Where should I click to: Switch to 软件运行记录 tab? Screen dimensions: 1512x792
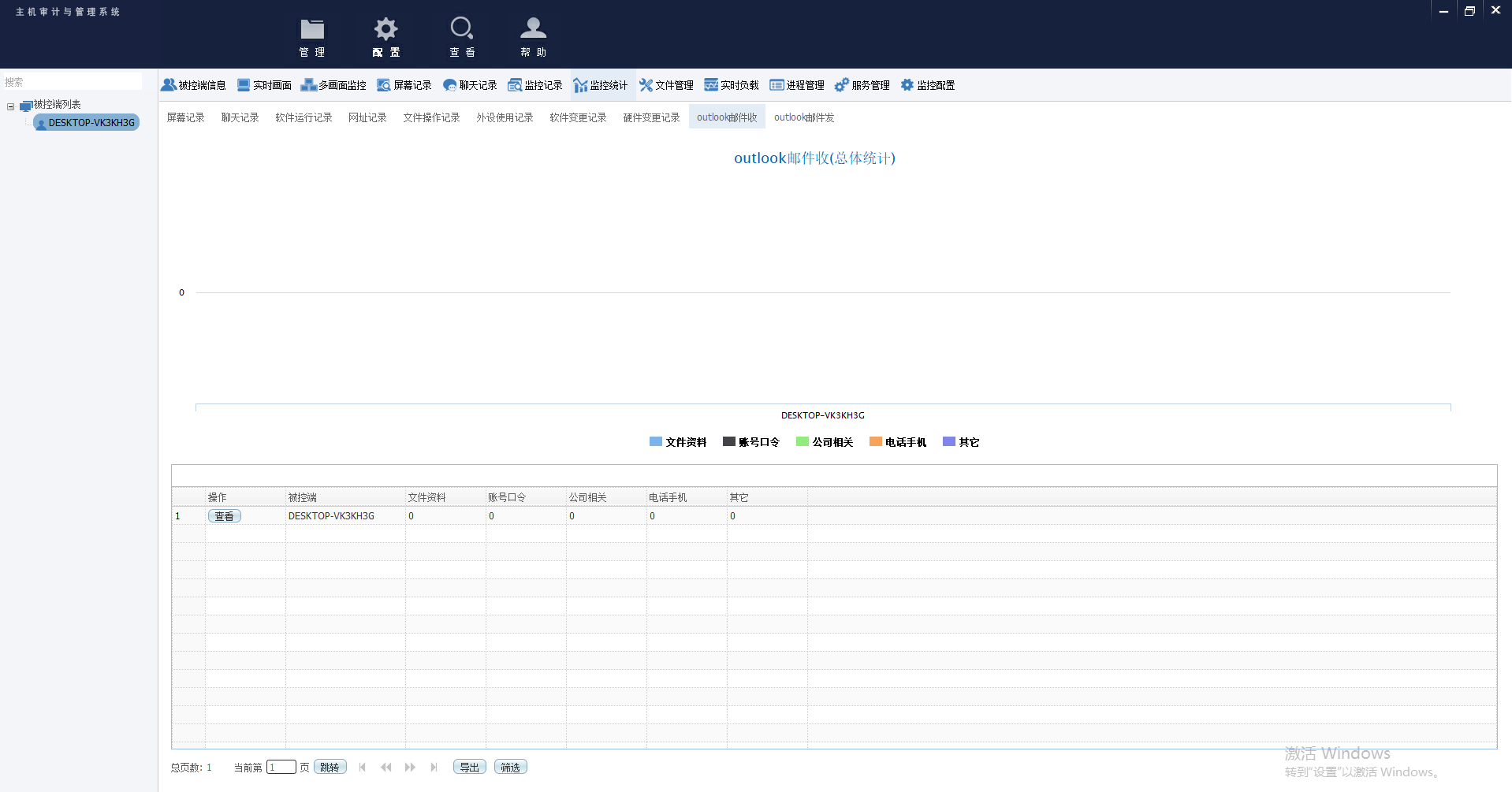pos(304,117)
